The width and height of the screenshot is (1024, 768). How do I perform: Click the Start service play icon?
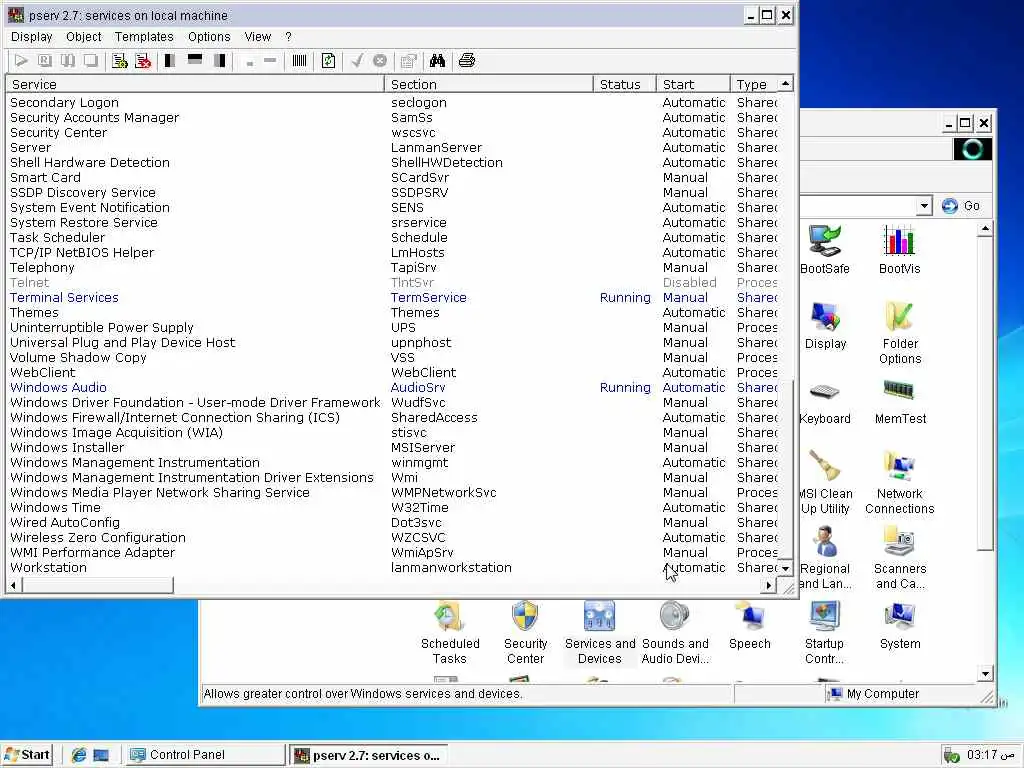point(21,61)
